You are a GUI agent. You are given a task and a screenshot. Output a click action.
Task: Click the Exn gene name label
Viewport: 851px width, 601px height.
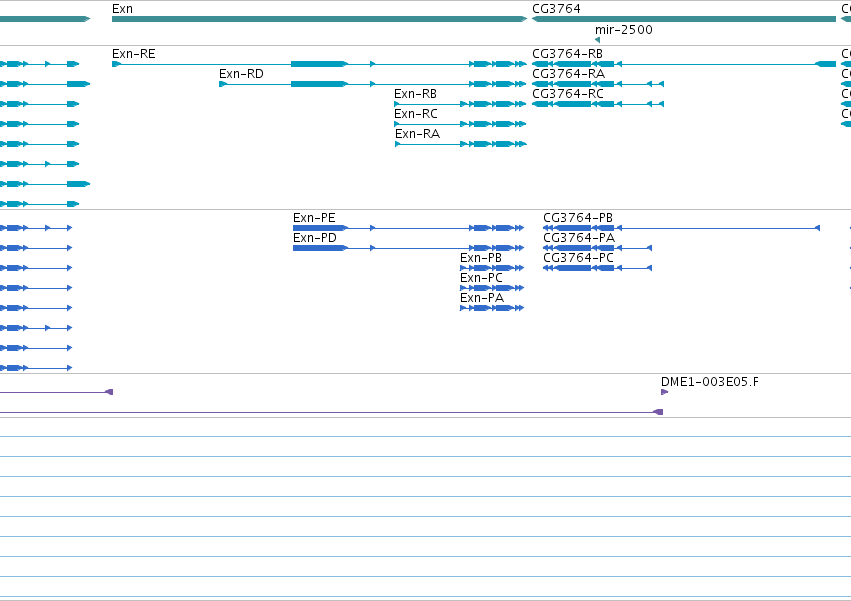point(122,9)
